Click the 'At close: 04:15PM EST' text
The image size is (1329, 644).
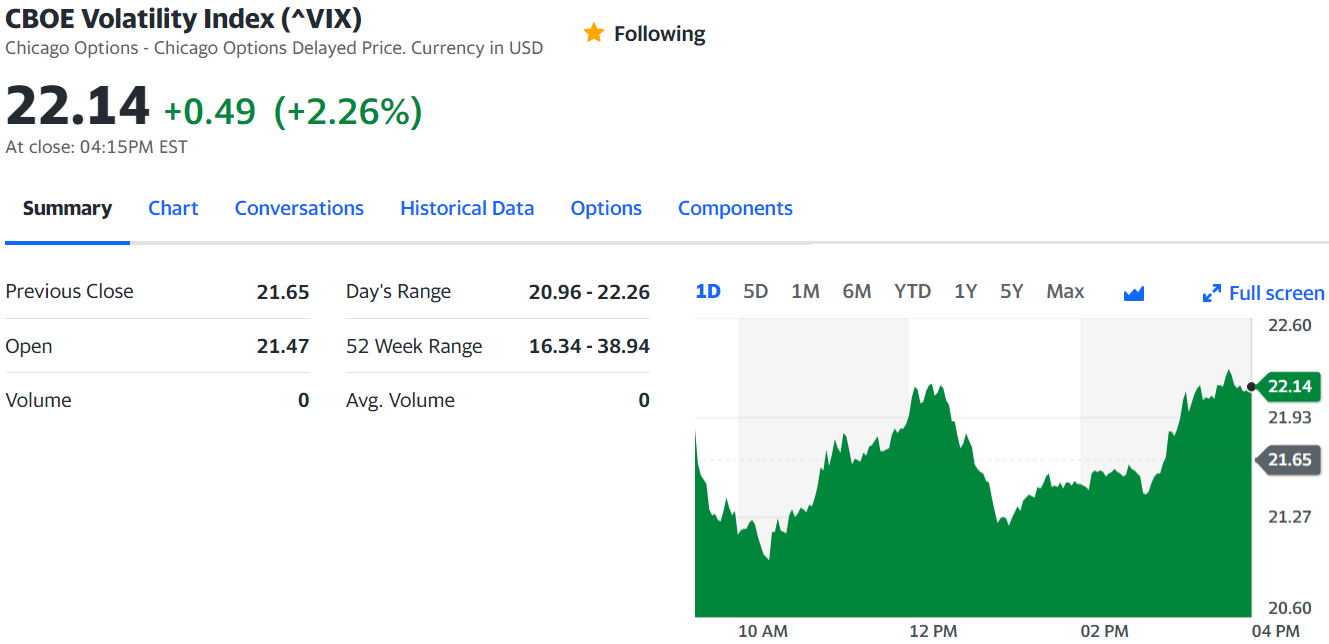click(96, 147)
